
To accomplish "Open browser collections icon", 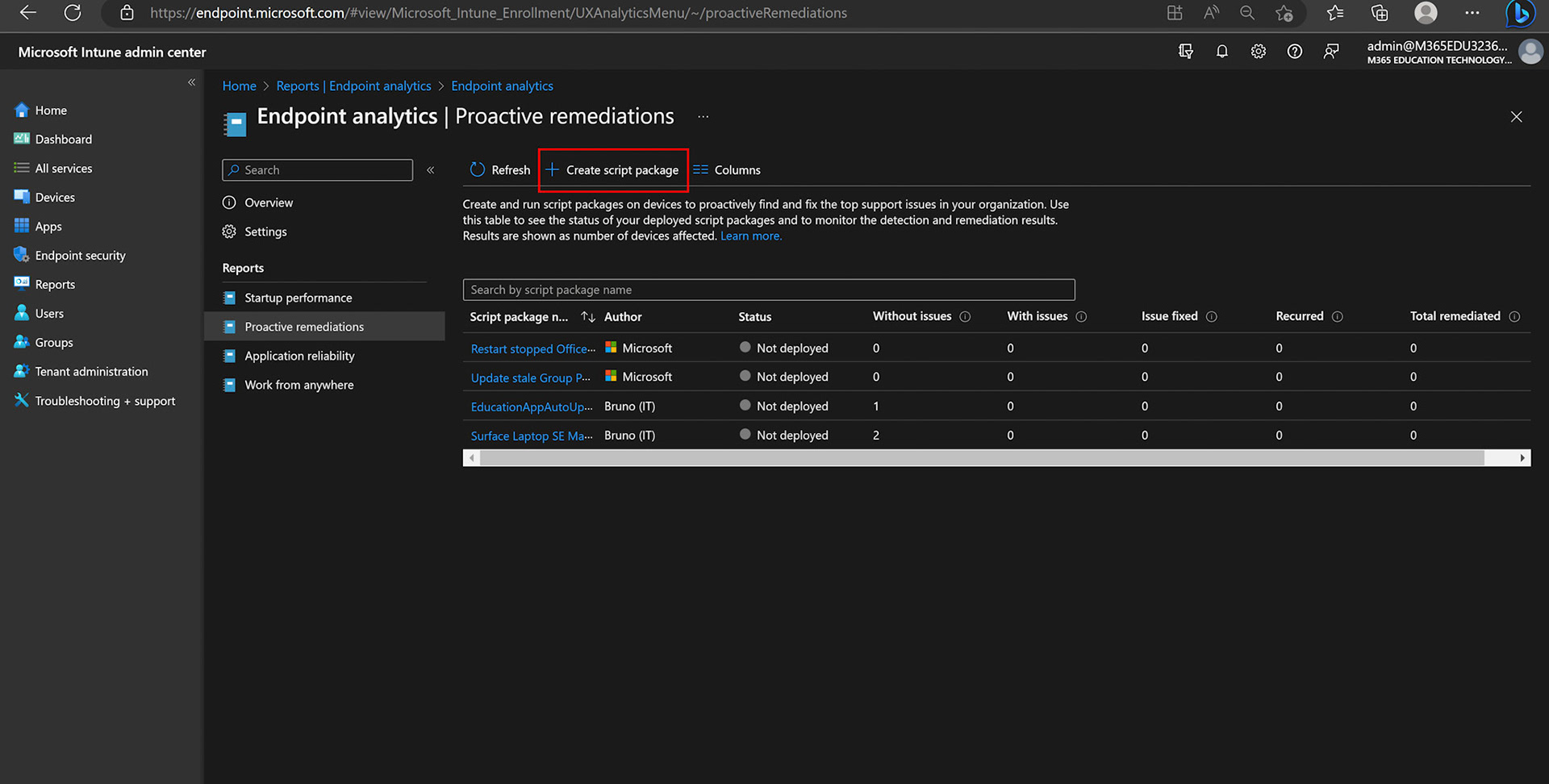I will coord(1380,13).
